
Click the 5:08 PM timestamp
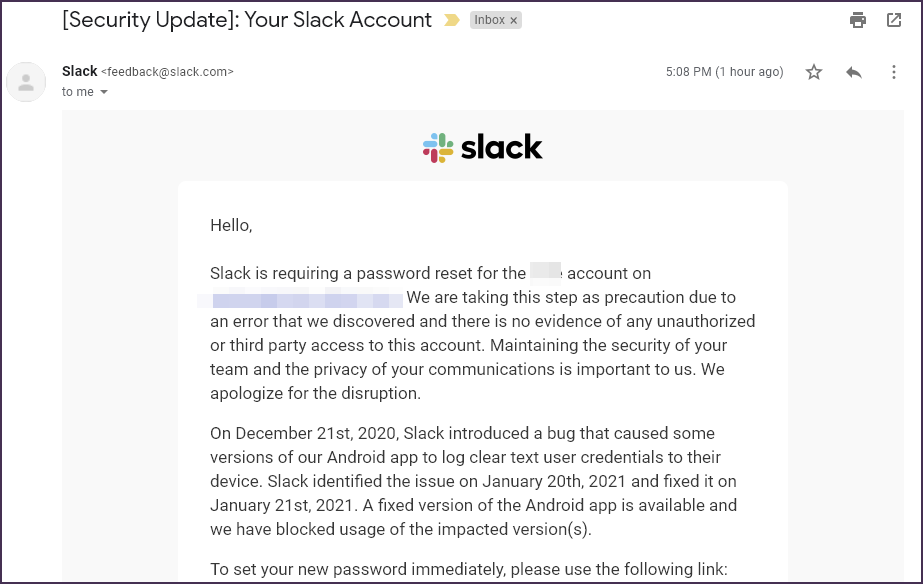coord(724,72)
